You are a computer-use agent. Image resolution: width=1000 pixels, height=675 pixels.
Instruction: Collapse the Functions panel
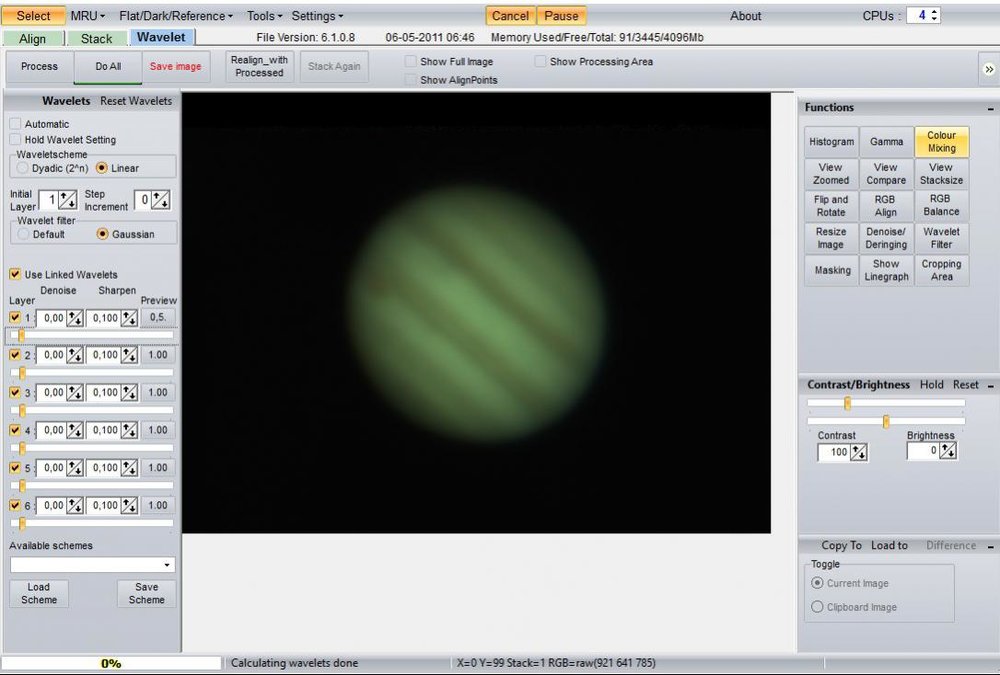coord(990,108)
